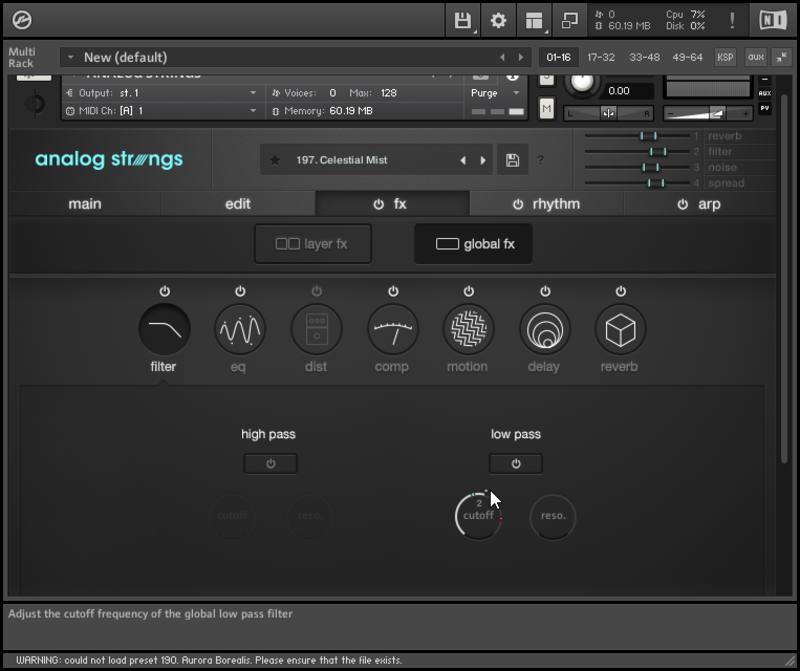Save the current preset disk icon
Viewport: 800px width, 671px height.
point(512,160)
